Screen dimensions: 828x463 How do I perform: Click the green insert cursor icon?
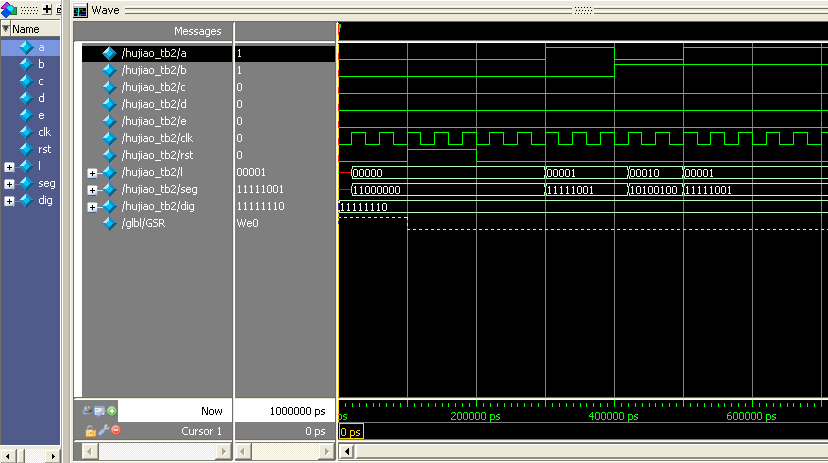[112, 411]
